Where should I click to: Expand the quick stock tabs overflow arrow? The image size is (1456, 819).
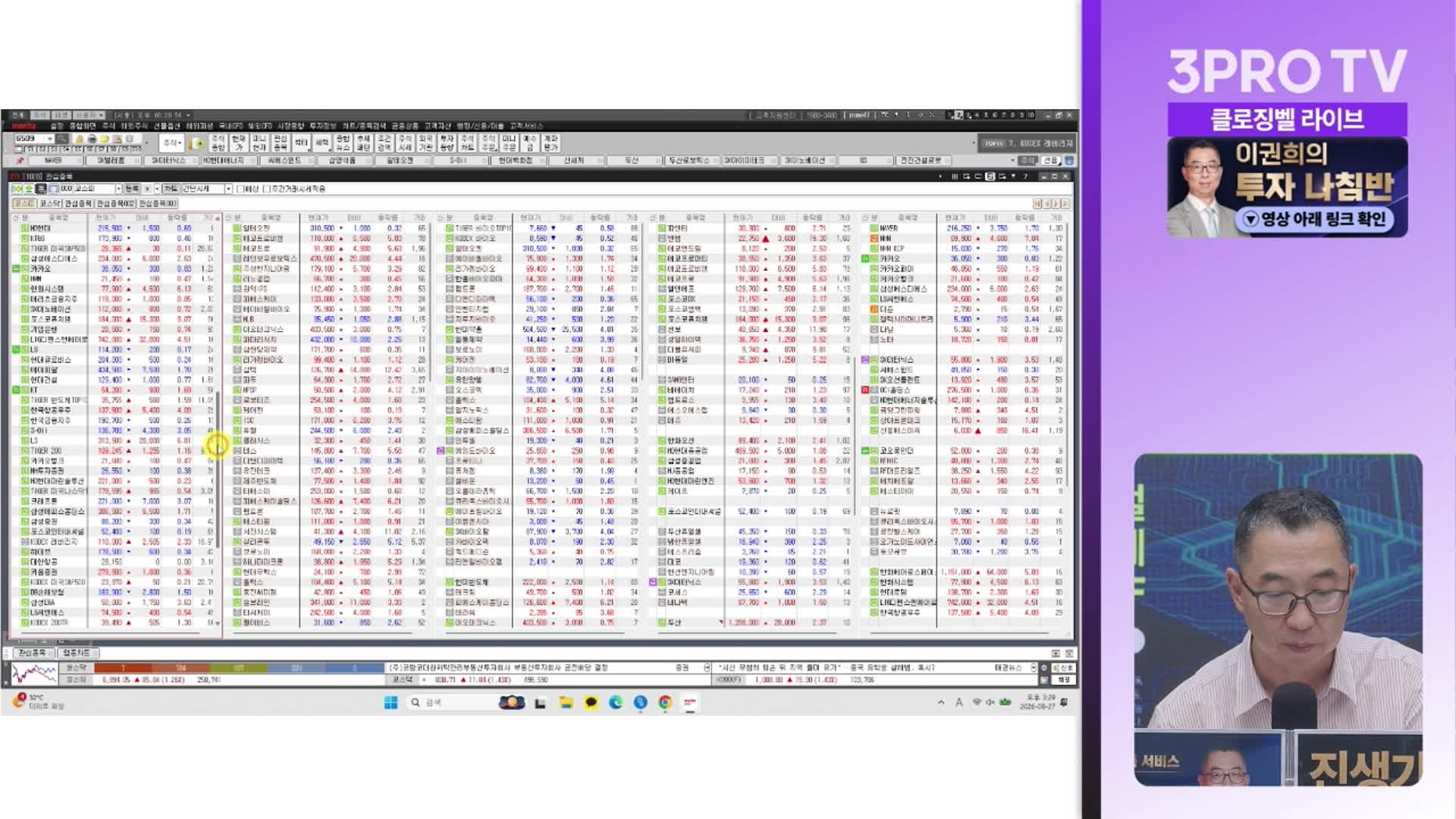[x=1012, y=160]
